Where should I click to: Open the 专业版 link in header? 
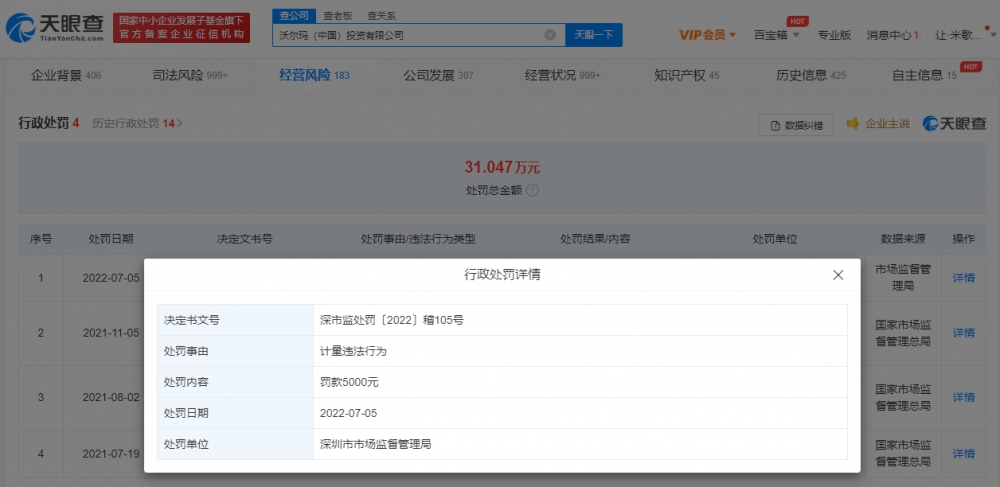(834, 35)
